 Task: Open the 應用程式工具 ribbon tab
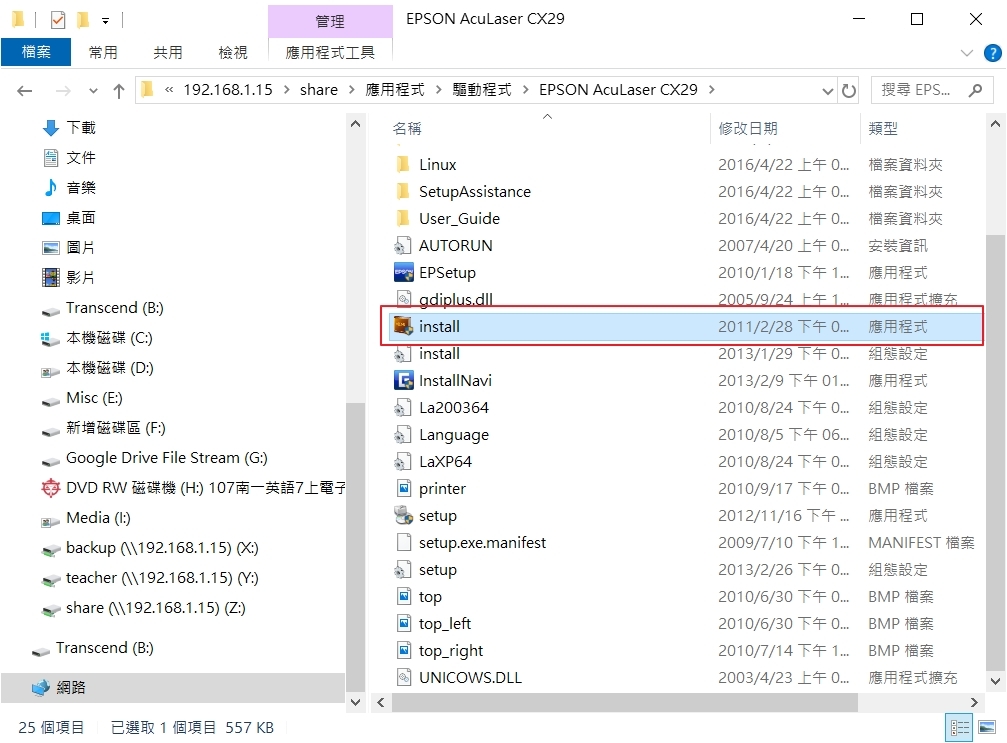[329, 52]
